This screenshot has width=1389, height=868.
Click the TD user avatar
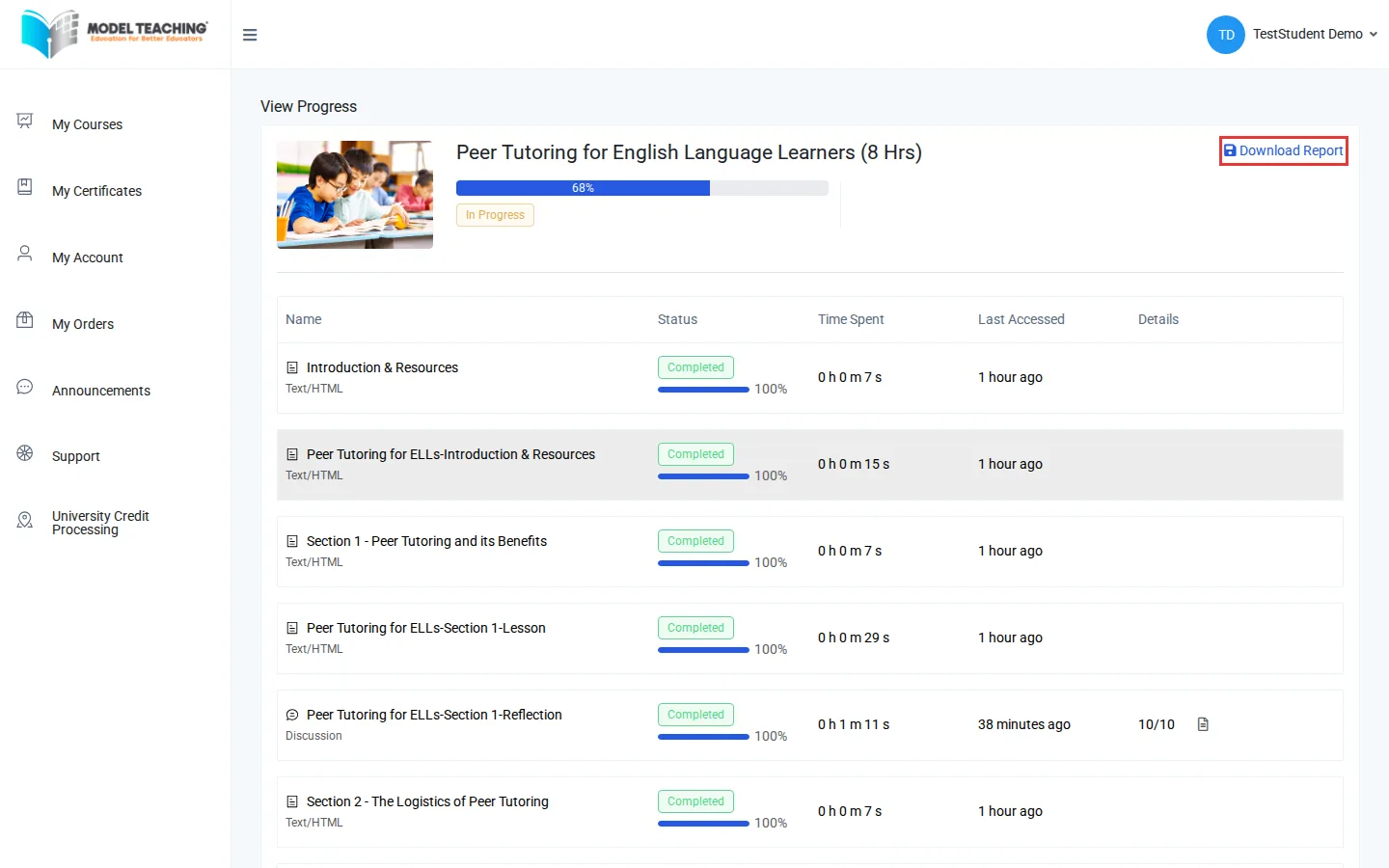1226,35
